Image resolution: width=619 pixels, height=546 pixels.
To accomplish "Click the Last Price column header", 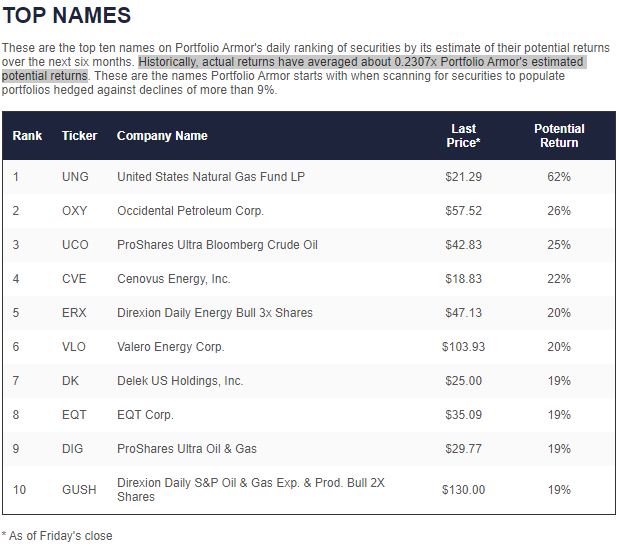I will pos(463,136).
